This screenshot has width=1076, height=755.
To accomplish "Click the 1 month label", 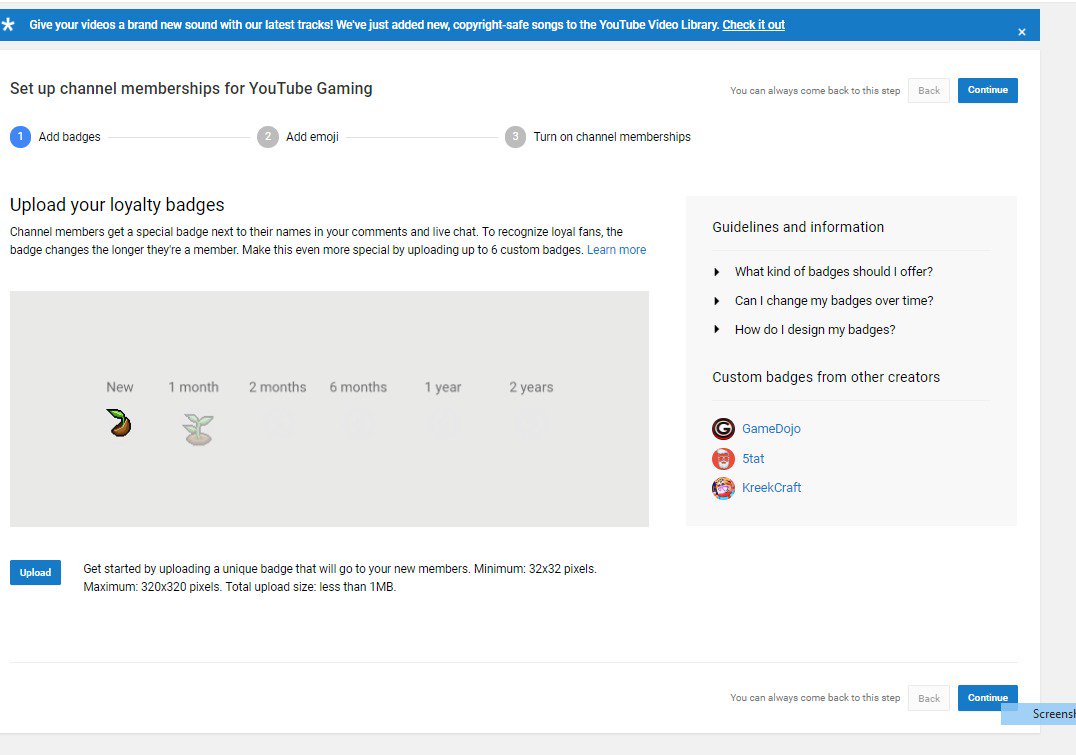I will (x=194, y=387).
